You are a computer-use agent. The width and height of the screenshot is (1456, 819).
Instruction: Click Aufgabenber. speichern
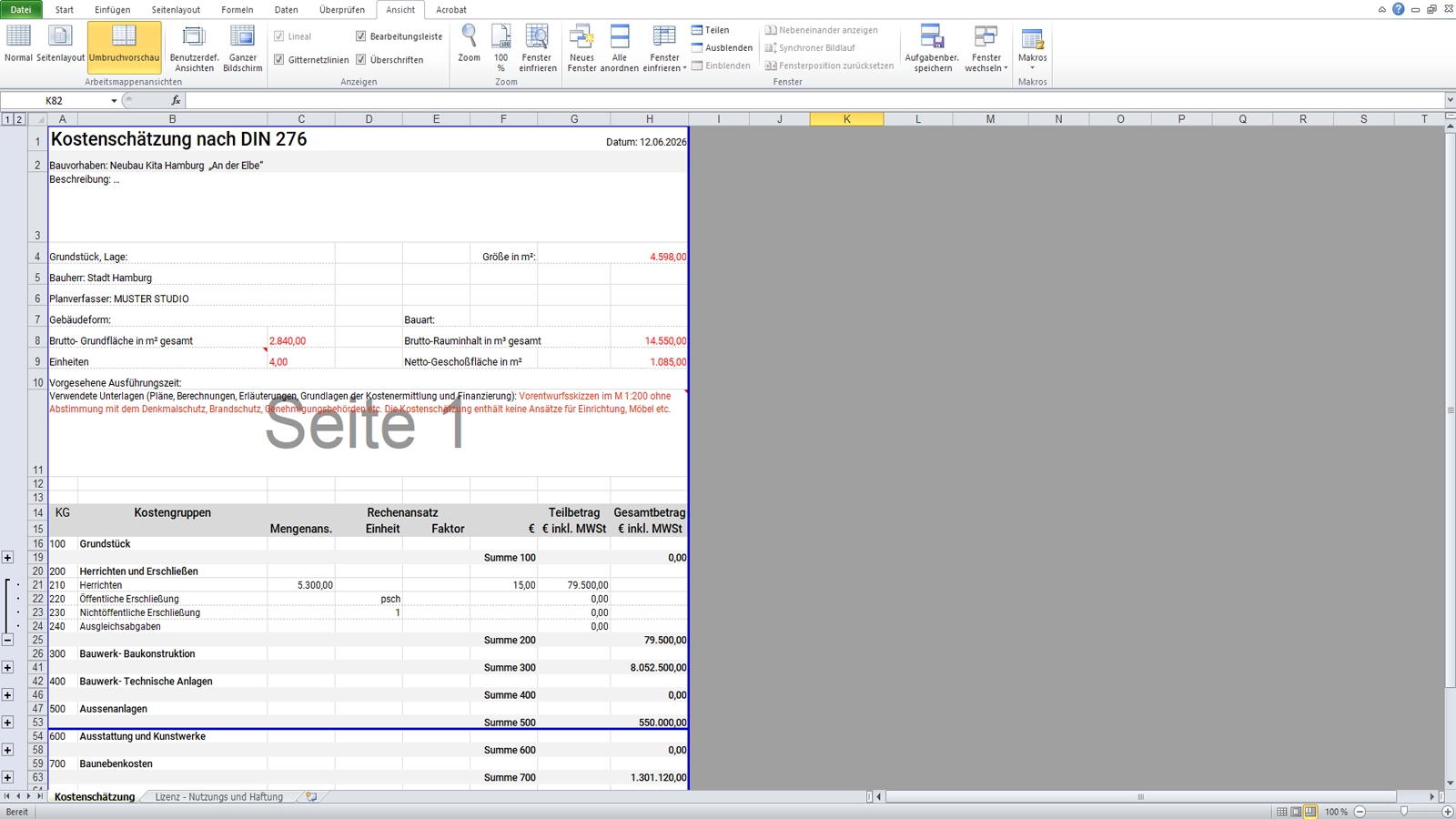(932, 48)
